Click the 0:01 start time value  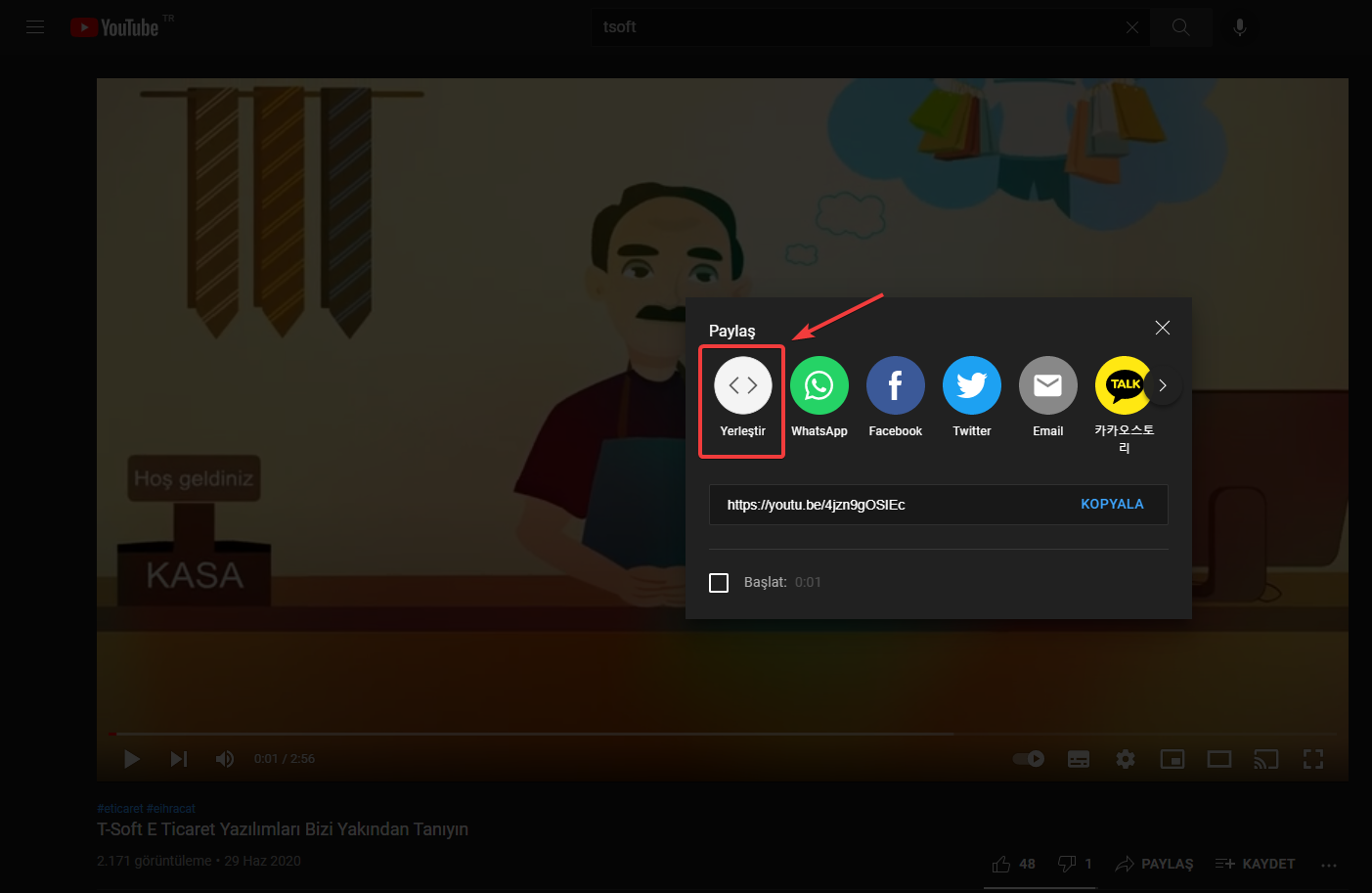tap(808, 582)
